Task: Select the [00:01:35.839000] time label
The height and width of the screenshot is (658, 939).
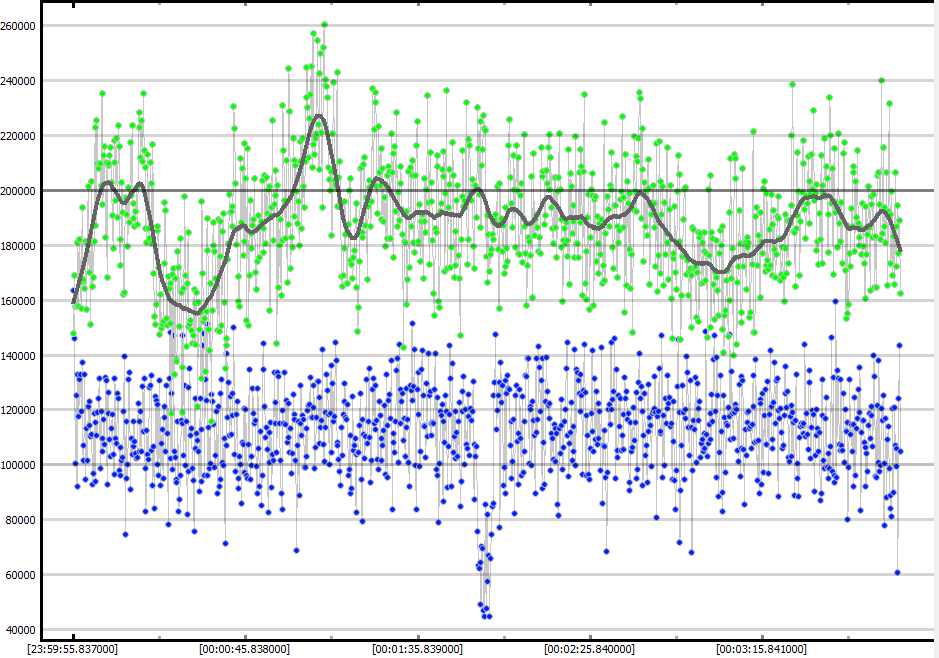Action: (418, 649)
